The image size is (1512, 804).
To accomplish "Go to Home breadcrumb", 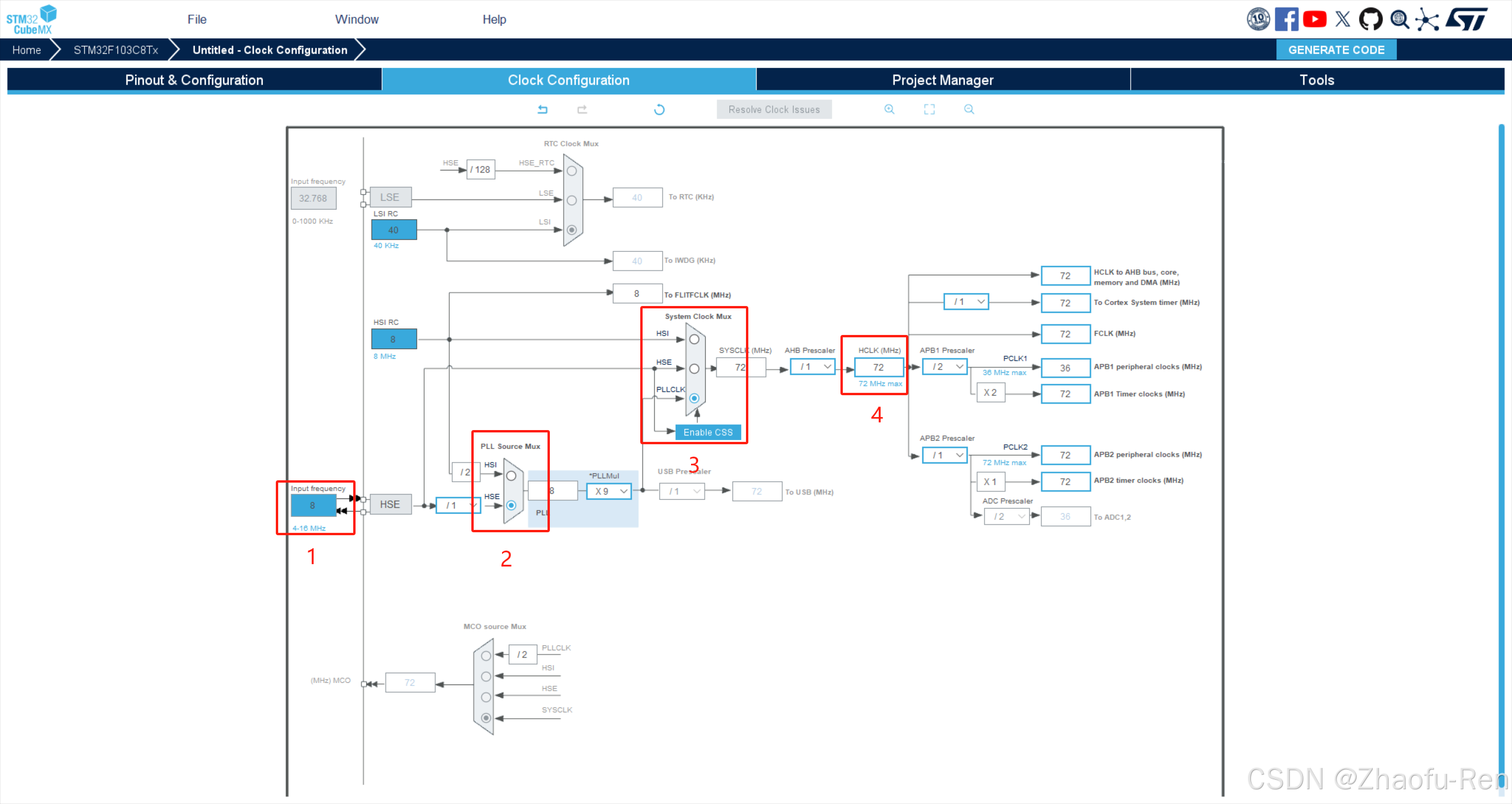I will (x=27, y=50).
